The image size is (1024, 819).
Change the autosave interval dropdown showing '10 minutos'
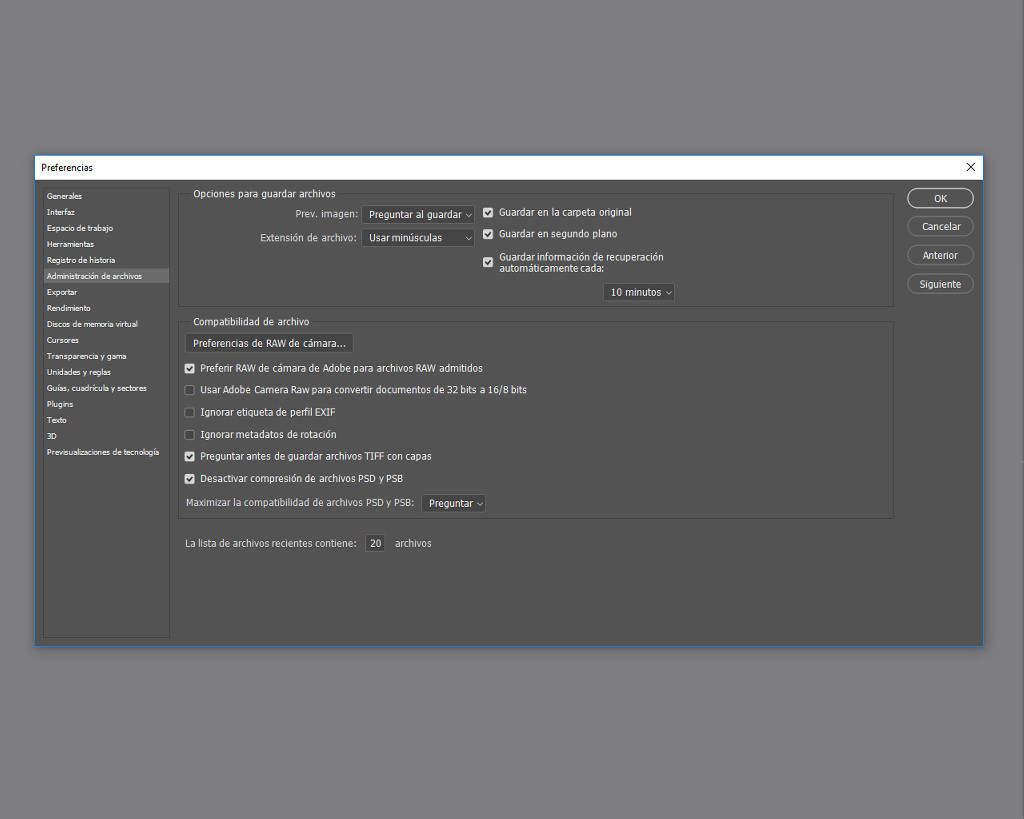coord(638,292)
